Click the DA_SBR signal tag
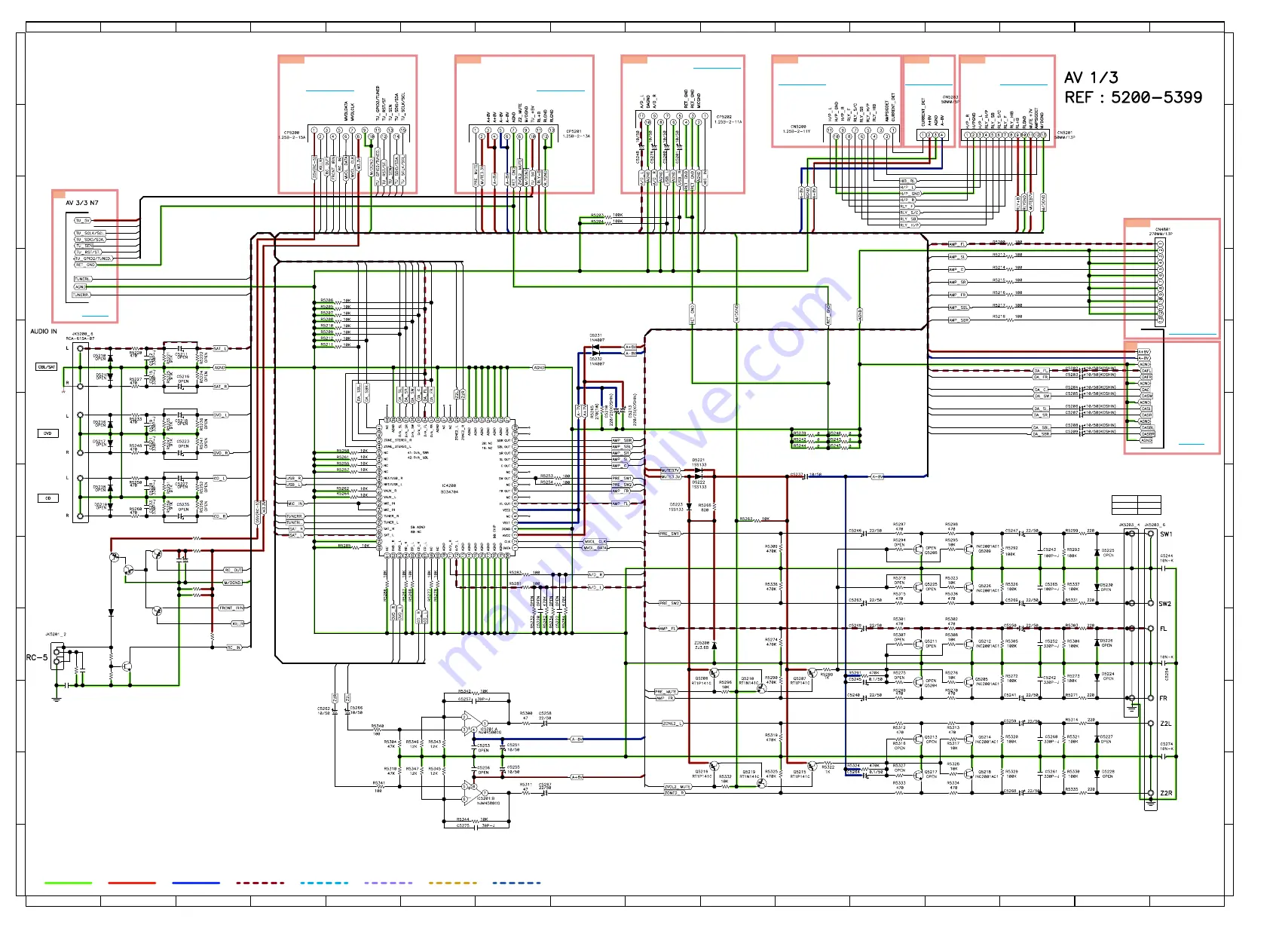Viewport: 1282px width, 952px height. coord(1041,434)
